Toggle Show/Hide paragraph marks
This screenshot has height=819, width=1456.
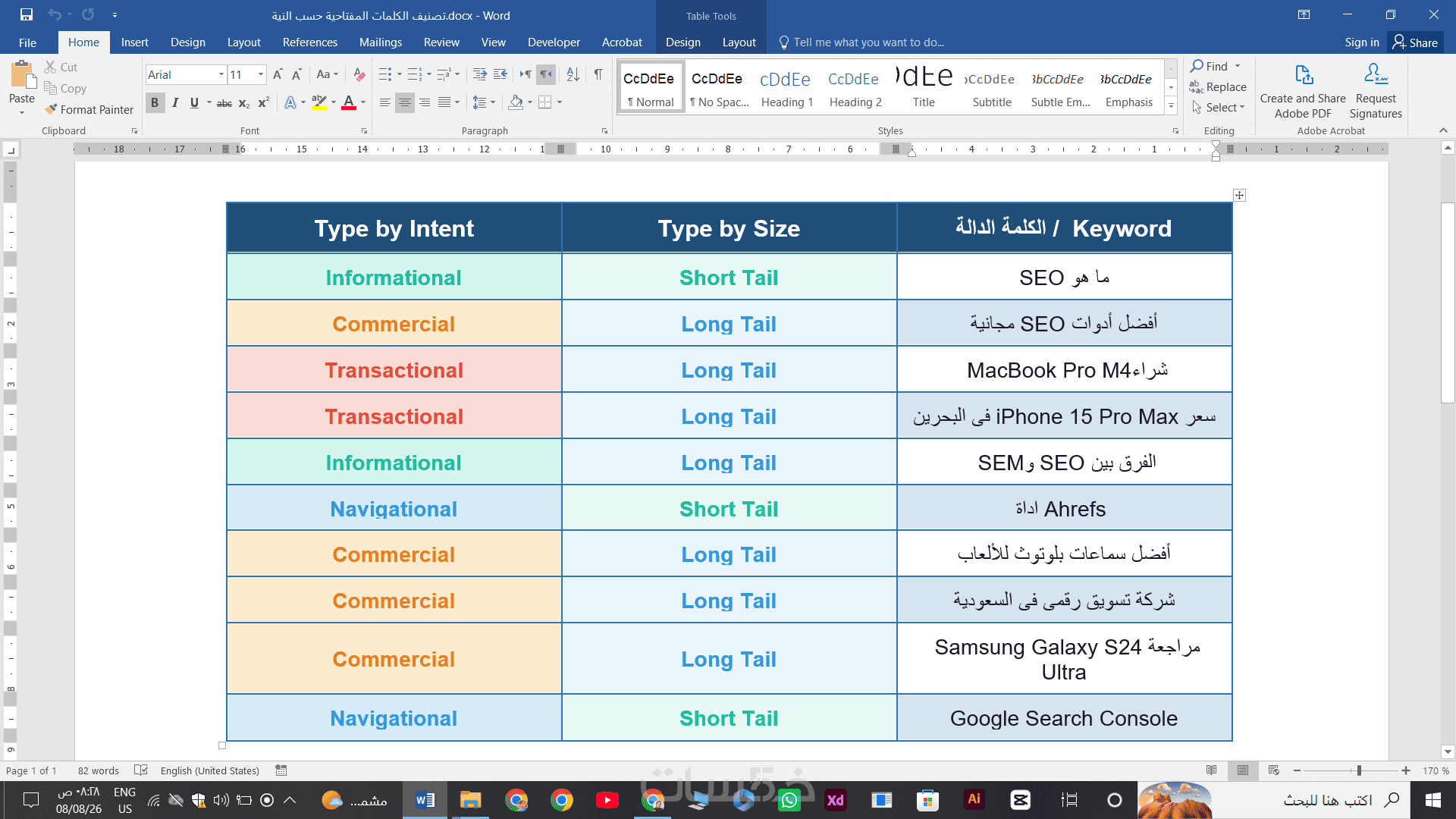[598, 74]
